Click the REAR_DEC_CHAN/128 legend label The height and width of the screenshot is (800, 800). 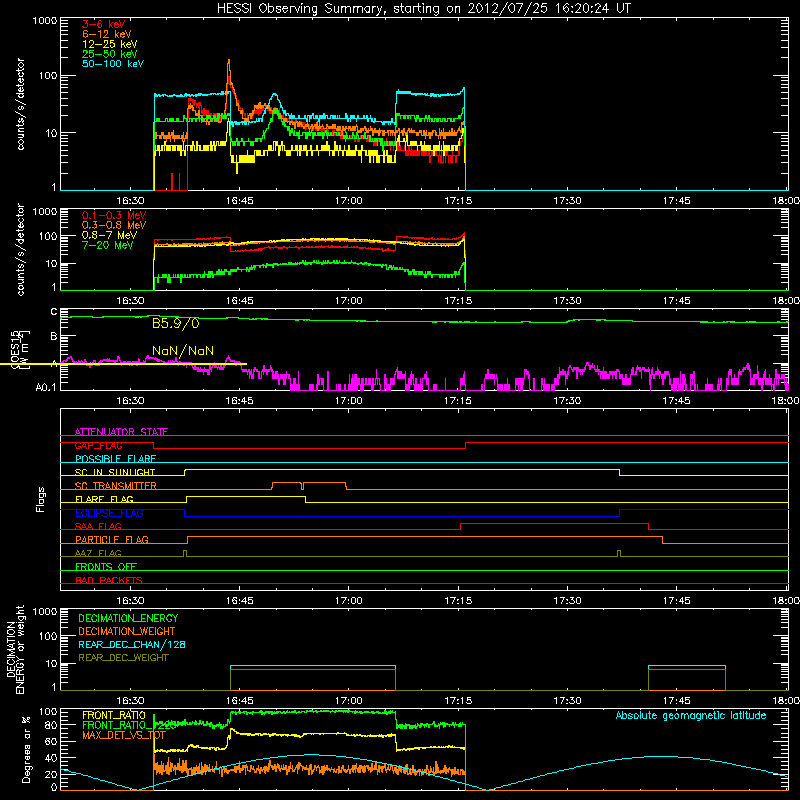132,645
